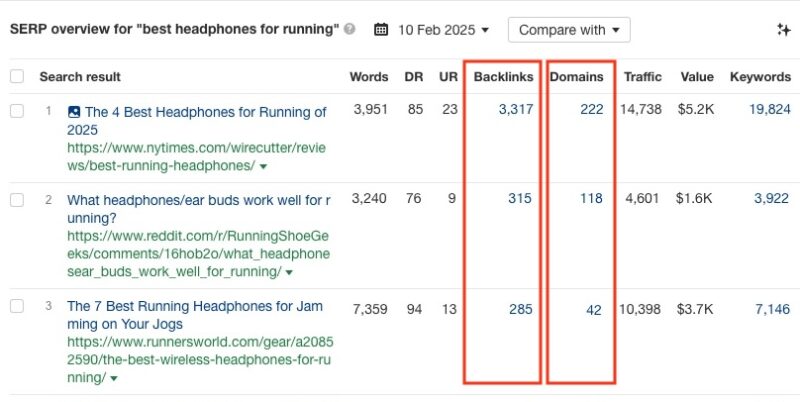Expand the reddit URL dropdown arrow
The width and height of the screenshot is (800, 402).
(289, 273)
